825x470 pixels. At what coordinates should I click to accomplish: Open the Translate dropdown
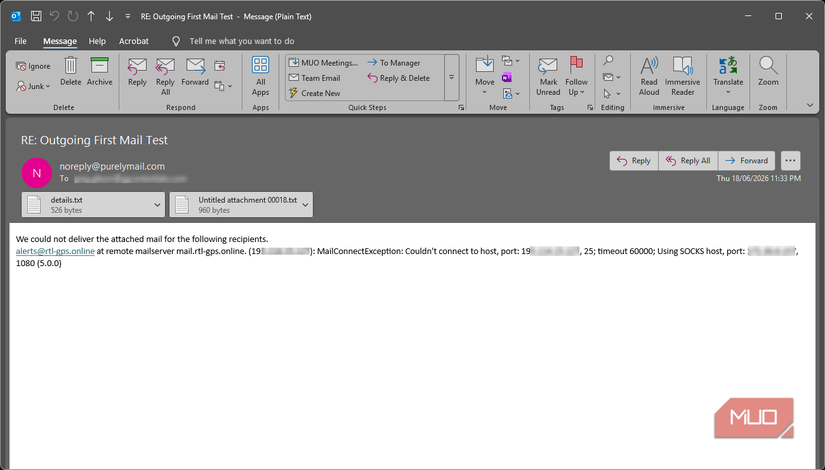728,76
